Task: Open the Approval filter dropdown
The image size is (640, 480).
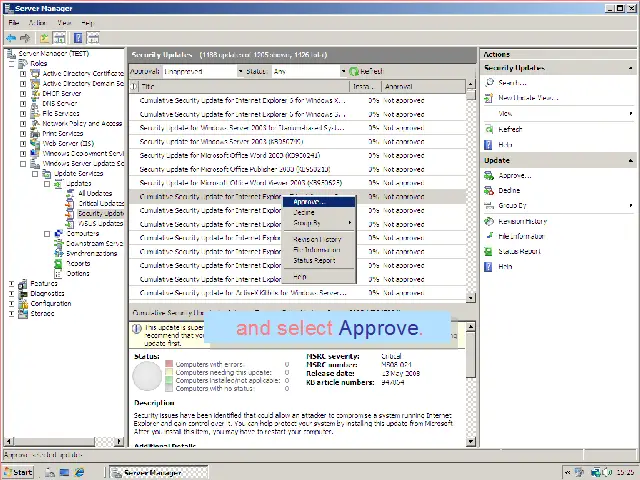Action: coord(240,71)
